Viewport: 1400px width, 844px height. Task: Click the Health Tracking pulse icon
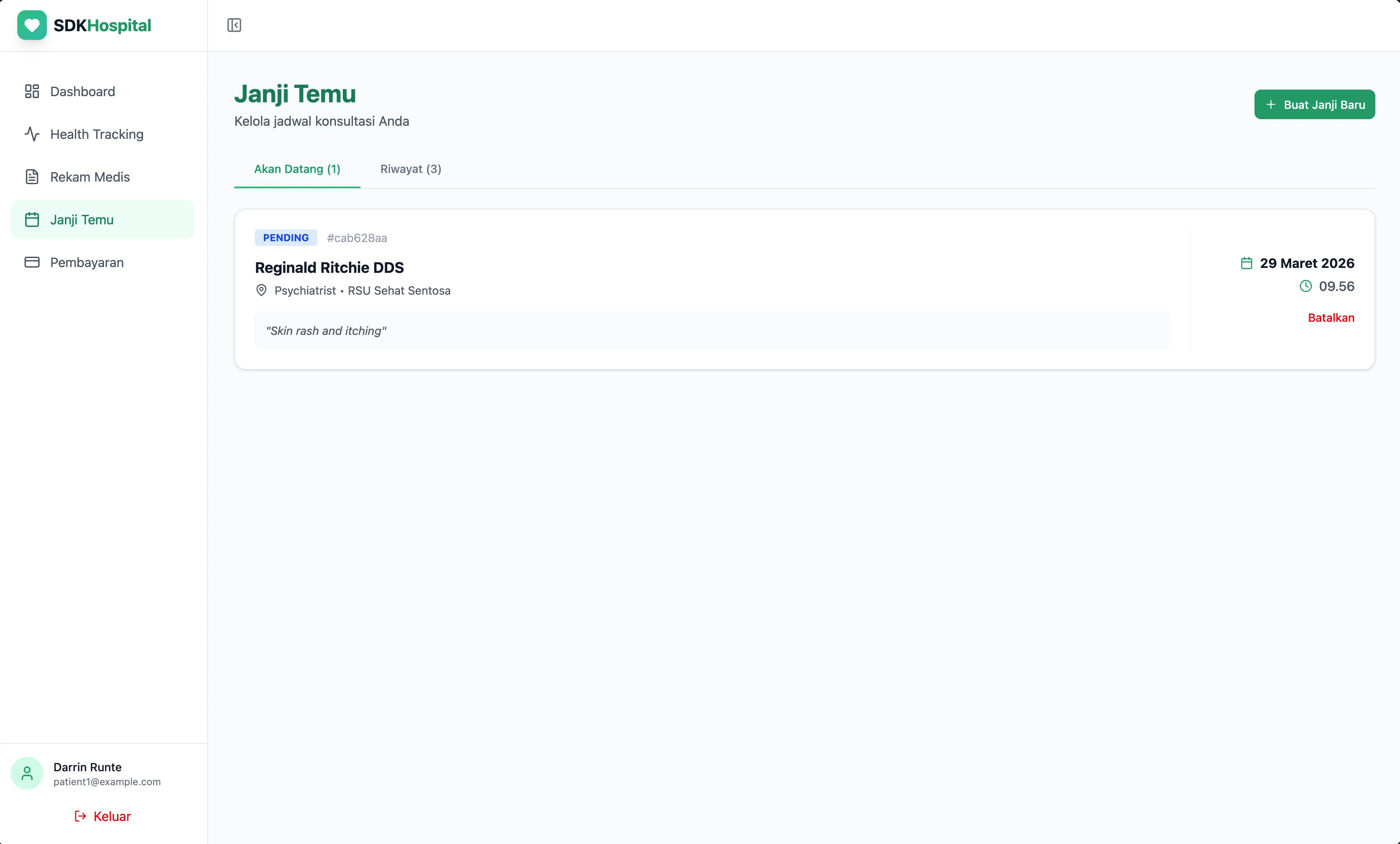(x=32, y=134)
